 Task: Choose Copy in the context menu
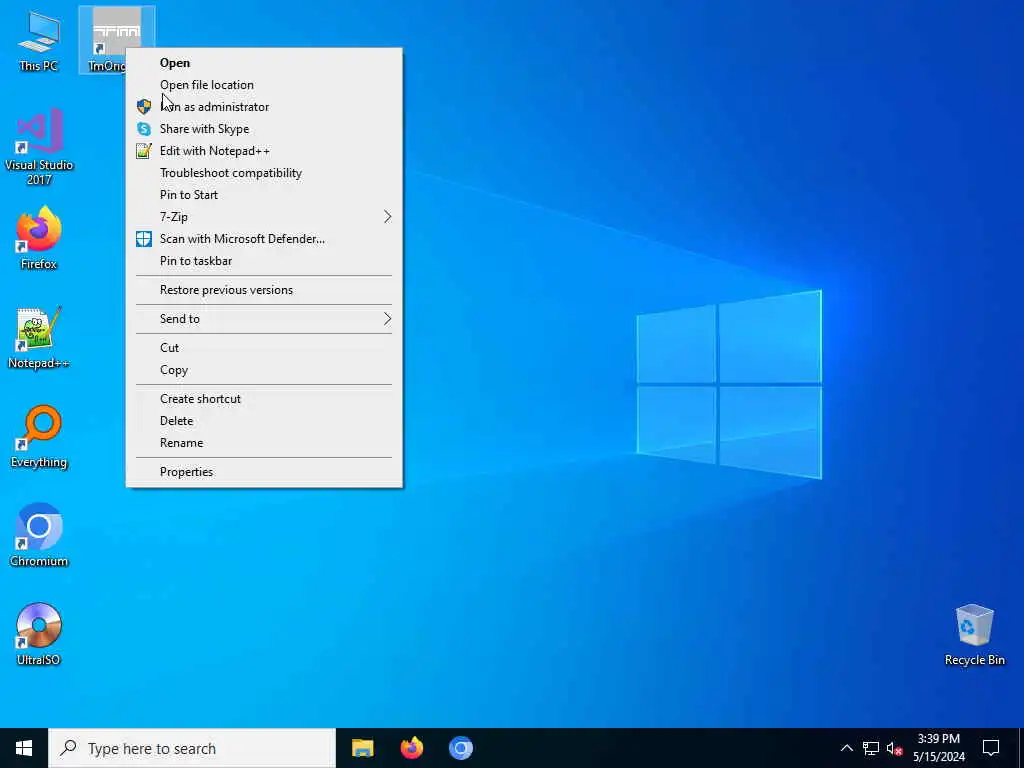[x=264, y=370]
